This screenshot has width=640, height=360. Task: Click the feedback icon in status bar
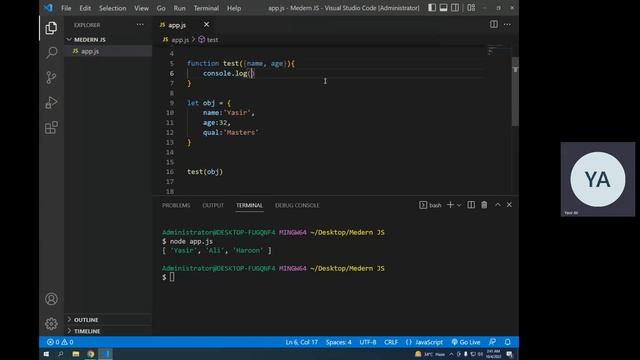click(493, 342)
